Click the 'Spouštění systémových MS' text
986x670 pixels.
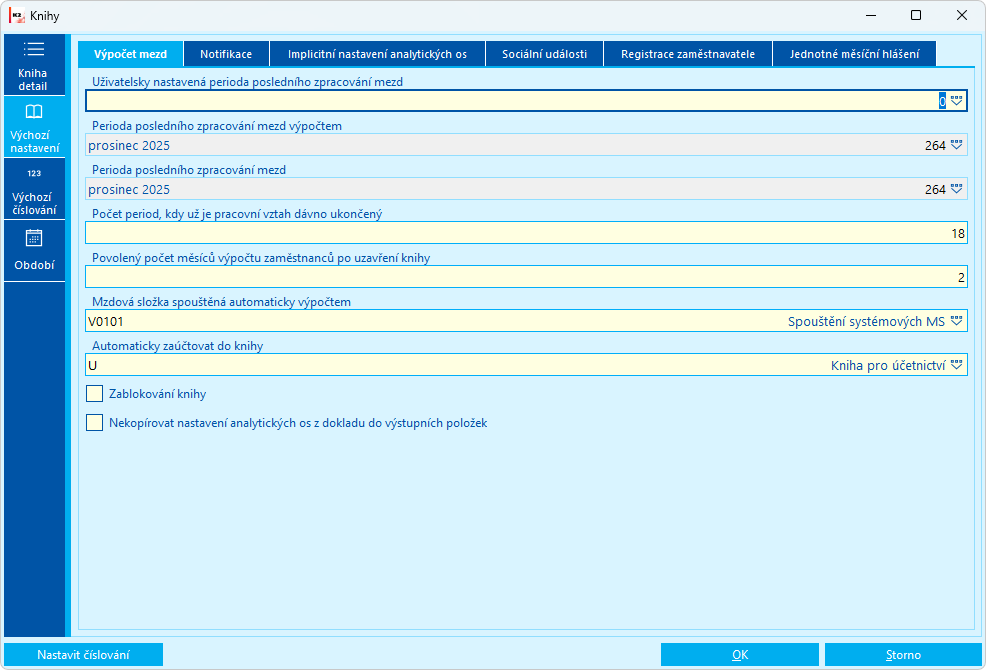tap(866, 321)
